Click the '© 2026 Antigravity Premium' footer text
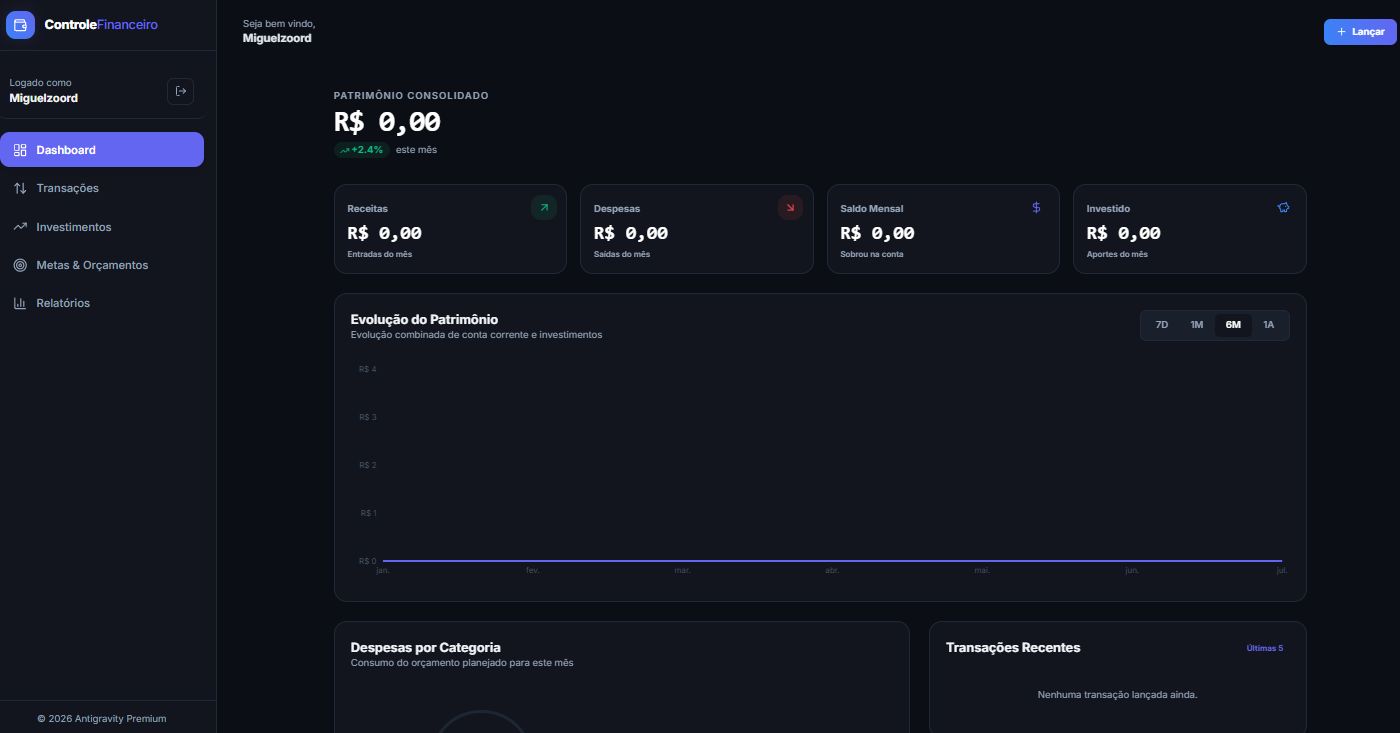Viewport: 1400px width, 733px height. pos(102,718)
